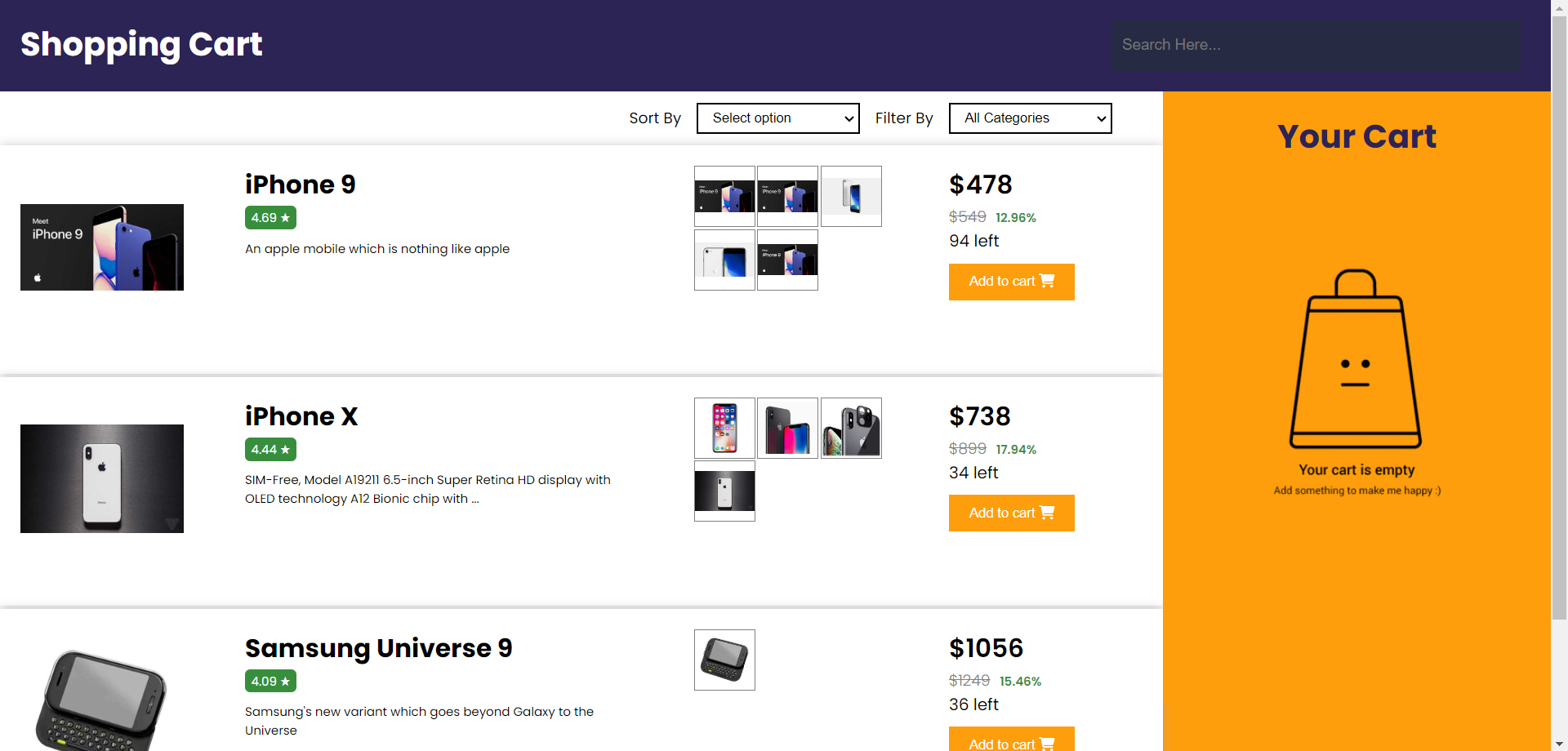Click the 4.69 star rating badge

click(x=270, y=218)
